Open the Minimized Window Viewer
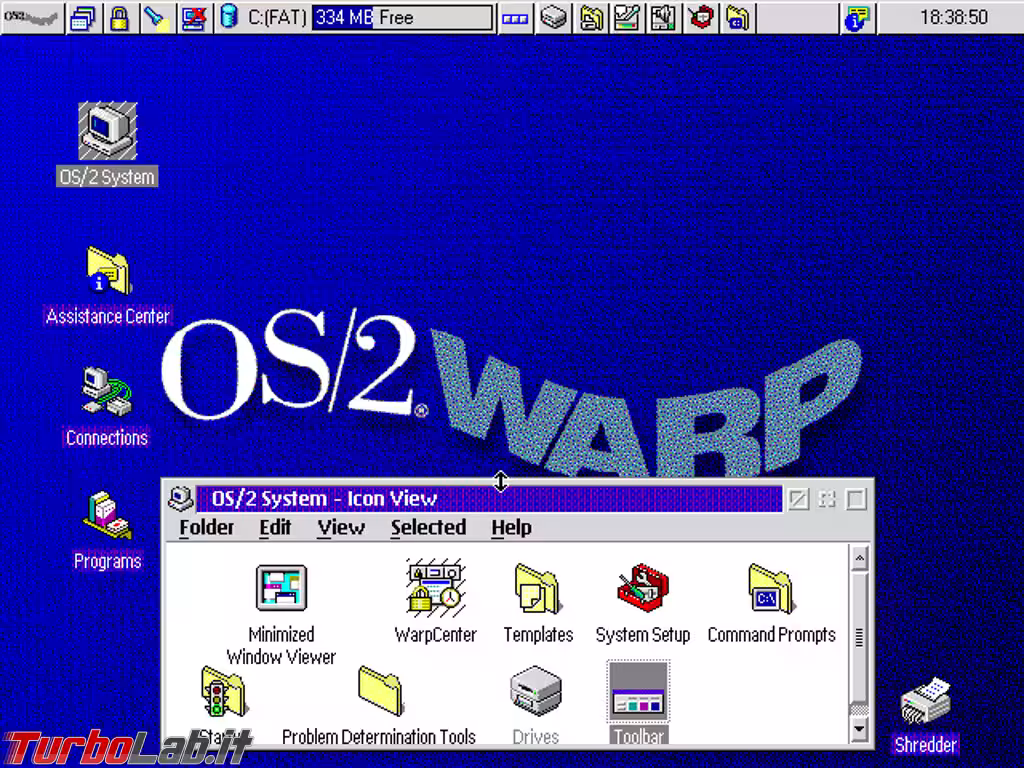Screen dimensions: 1024x768 click(280, 590)
